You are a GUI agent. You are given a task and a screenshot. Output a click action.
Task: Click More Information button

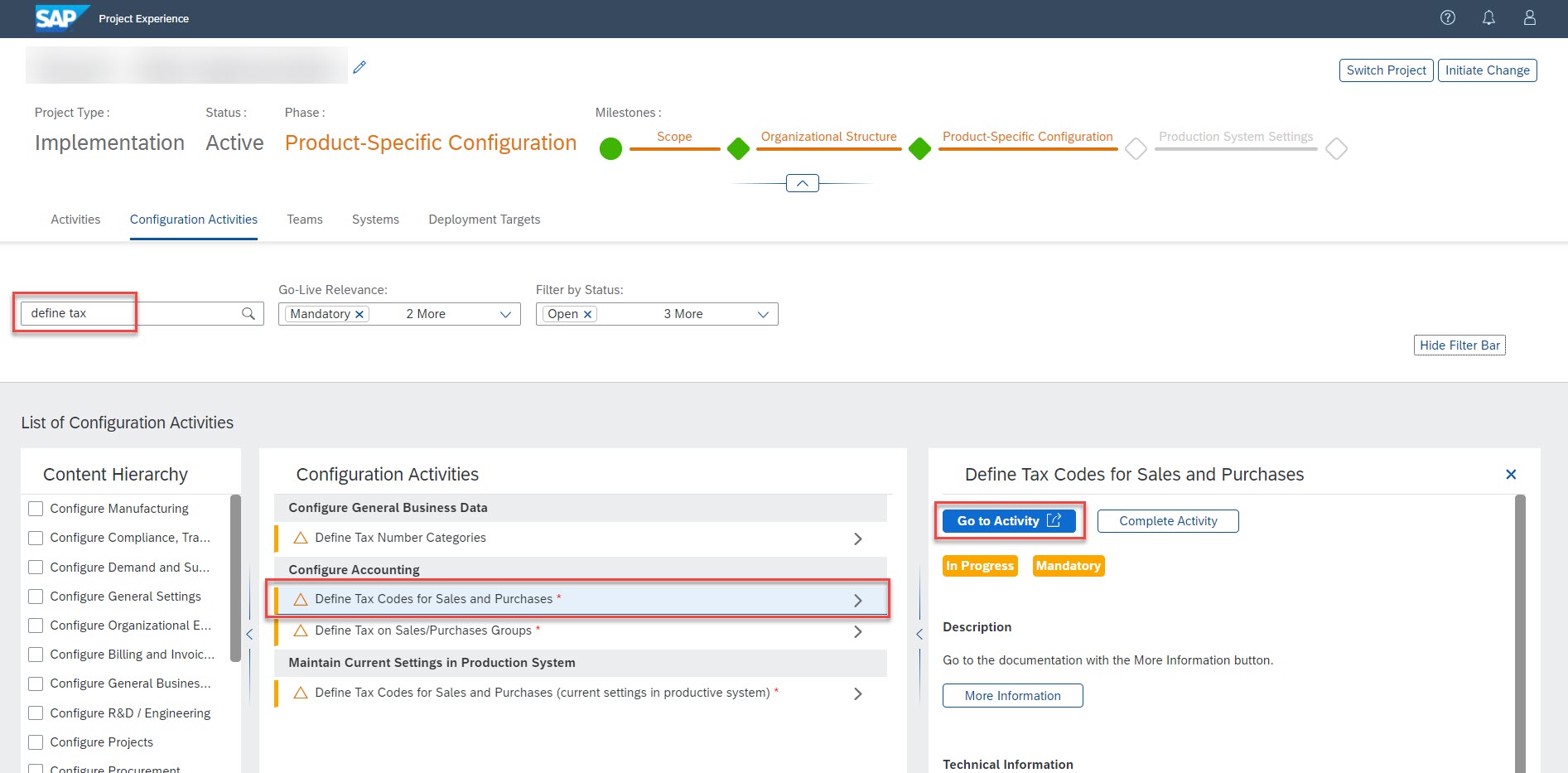1012,696
